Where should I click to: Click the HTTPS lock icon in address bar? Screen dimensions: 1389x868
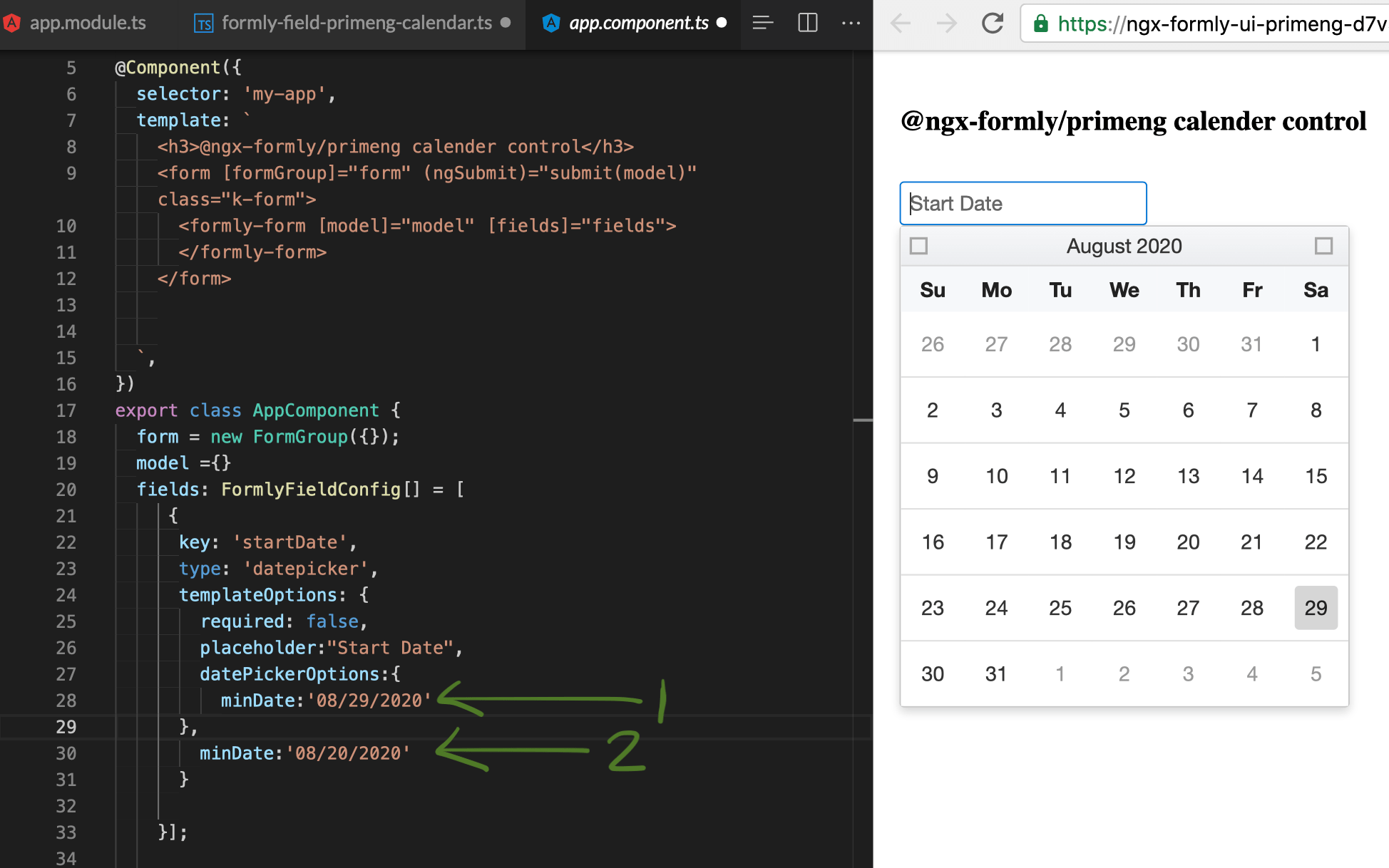tap(1040, 24)
